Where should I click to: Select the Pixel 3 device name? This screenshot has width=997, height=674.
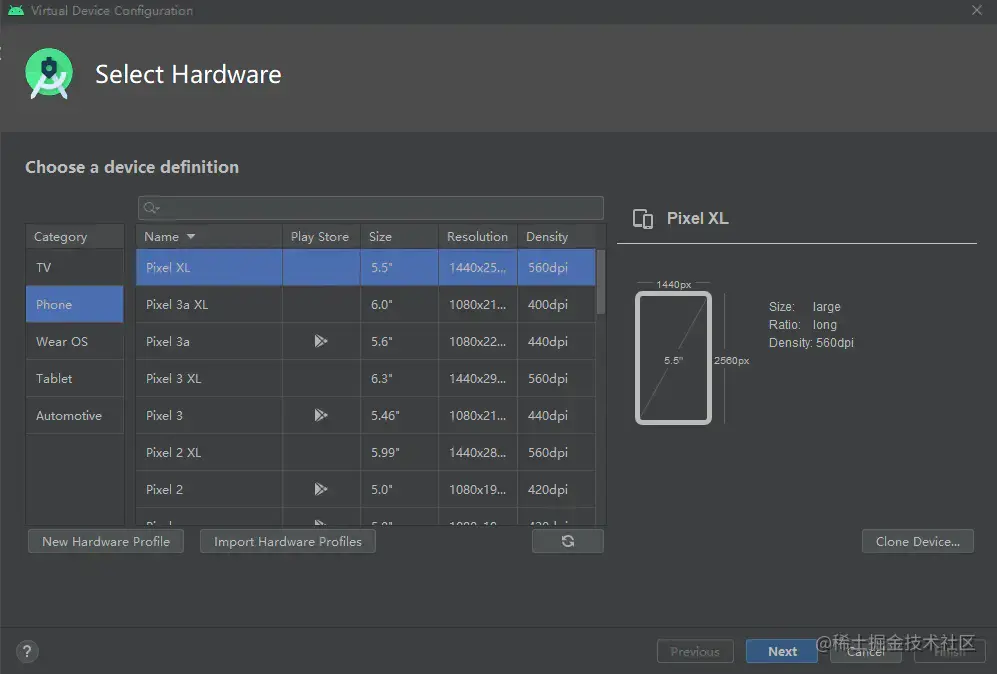click(164, 415)
